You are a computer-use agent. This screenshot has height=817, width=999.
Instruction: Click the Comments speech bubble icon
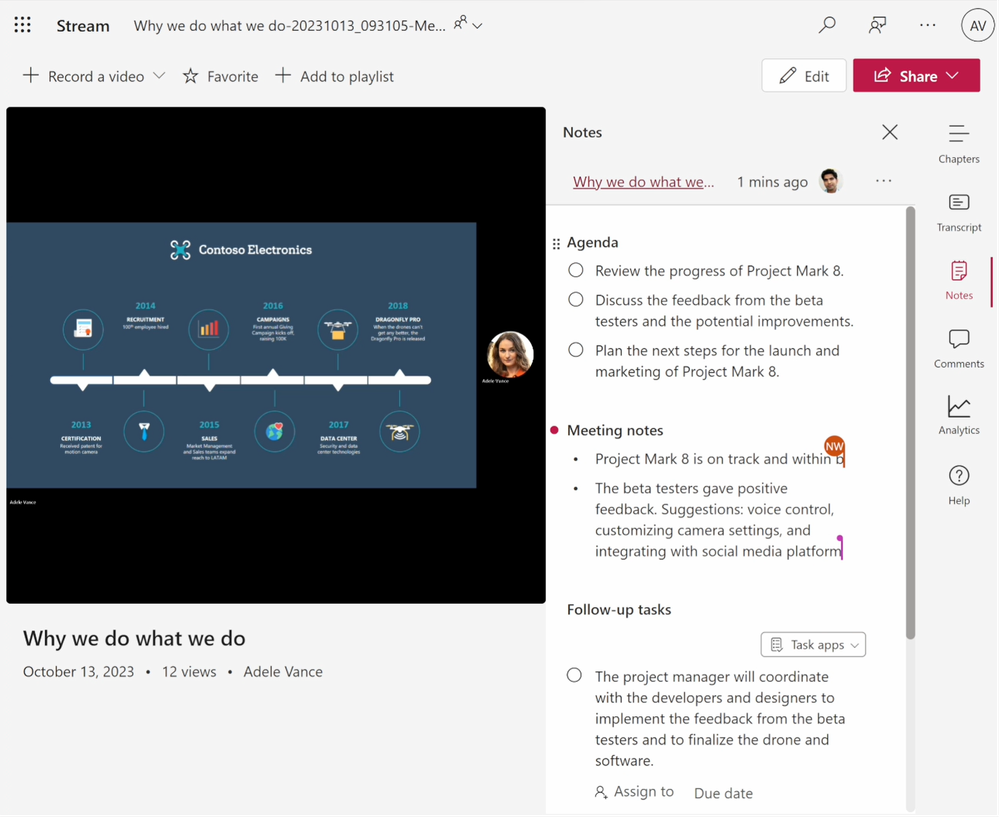tap(958, 338)
